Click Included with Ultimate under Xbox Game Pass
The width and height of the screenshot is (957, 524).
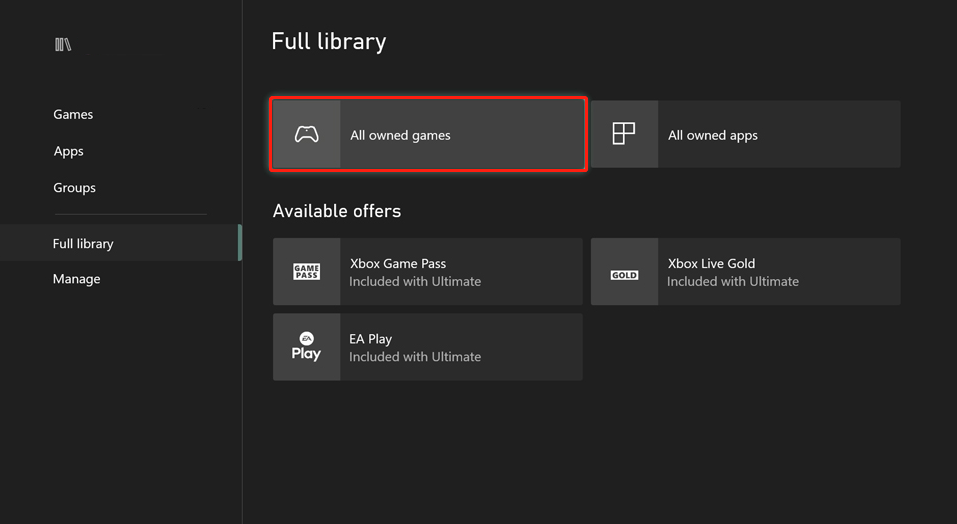tap(415, 282)
